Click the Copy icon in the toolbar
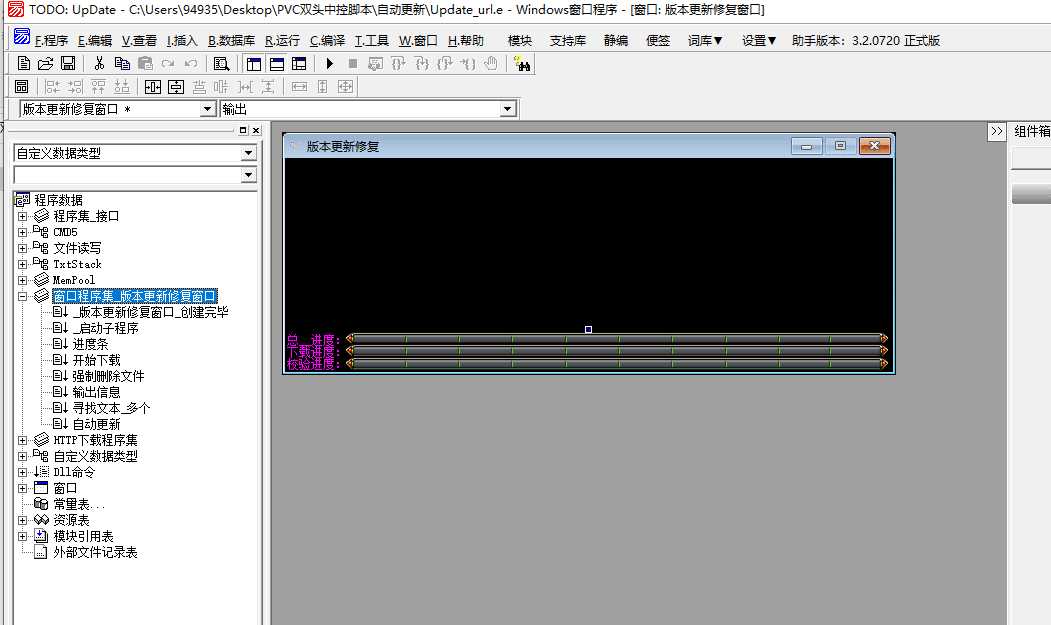This screenshot has width=1051, height=625. tap(122, 63)
